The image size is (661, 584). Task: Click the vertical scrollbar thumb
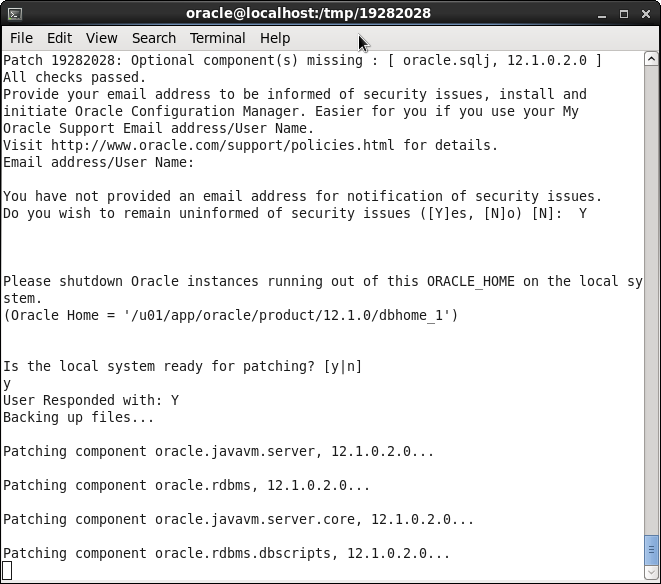pyautogui.click(x=651, y=550)
